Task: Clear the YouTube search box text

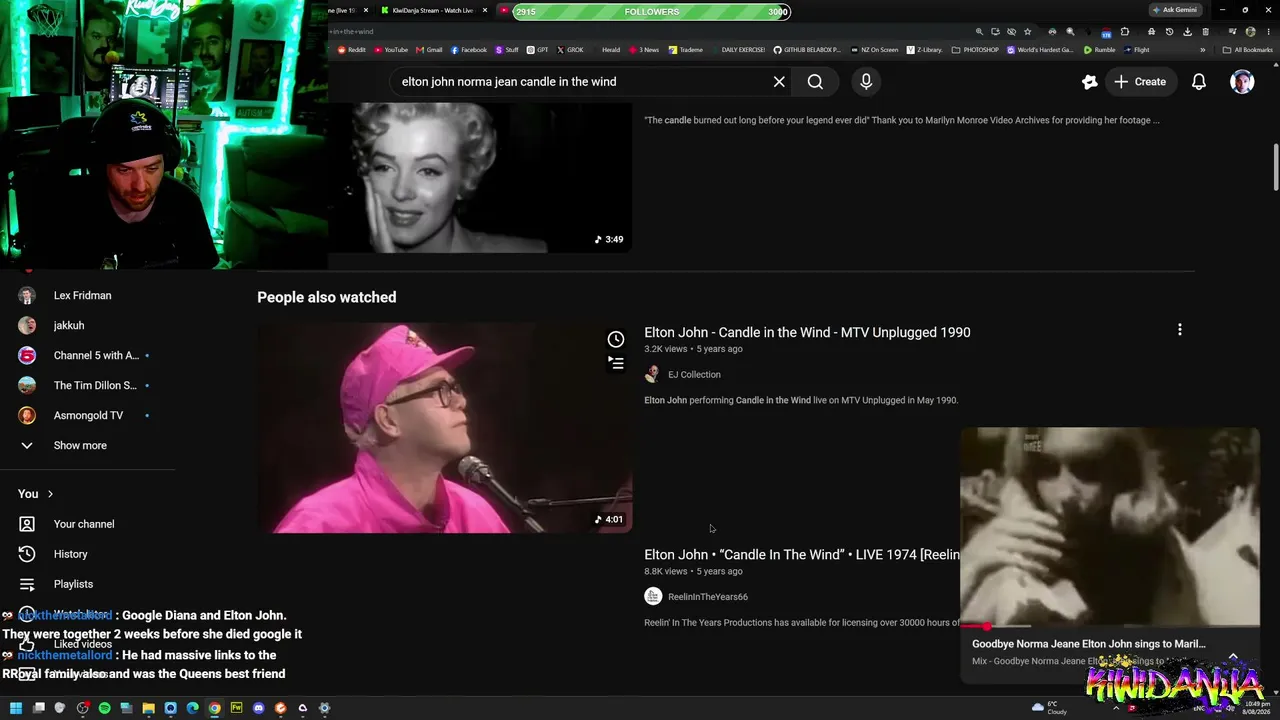Action: click(x=779, y=82)
